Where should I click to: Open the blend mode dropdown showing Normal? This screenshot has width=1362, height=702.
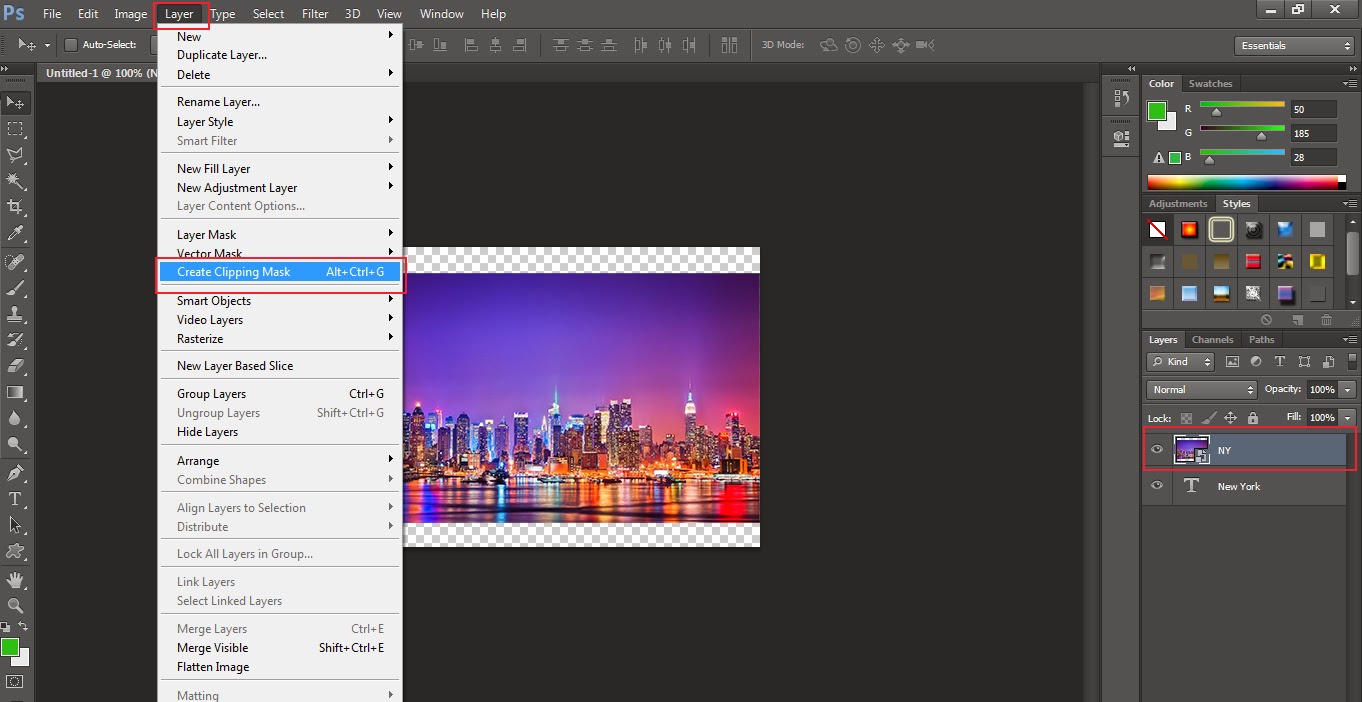click(x=1200, y=389)
